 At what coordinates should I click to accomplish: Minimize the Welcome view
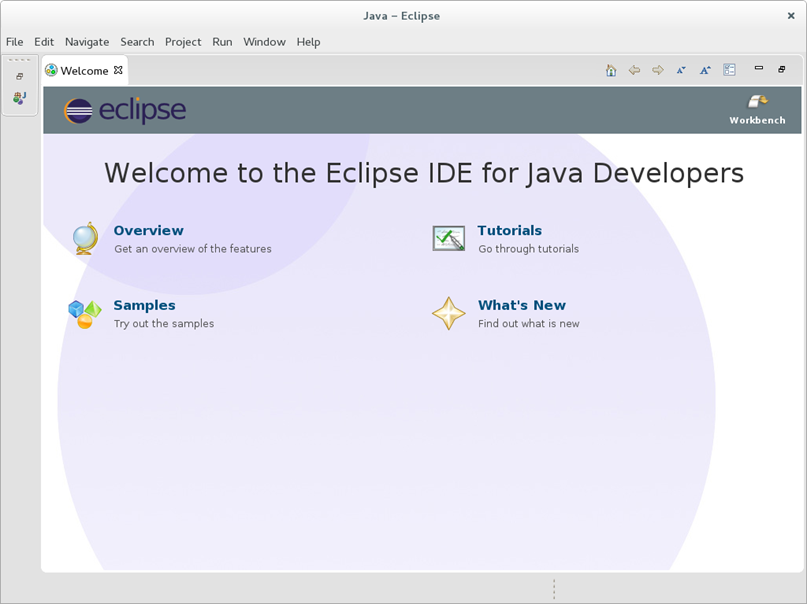[759, 68]
